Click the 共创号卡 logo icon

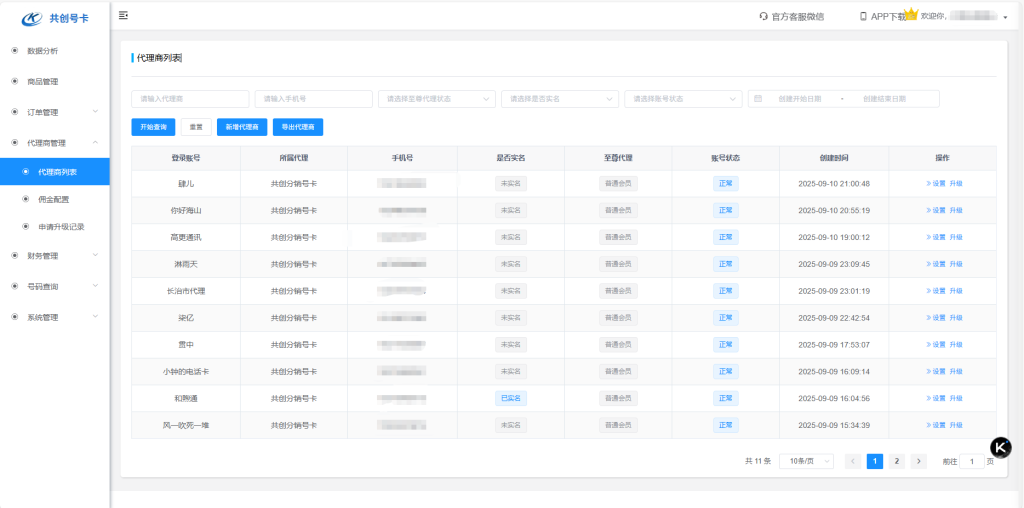click(32, 18)
